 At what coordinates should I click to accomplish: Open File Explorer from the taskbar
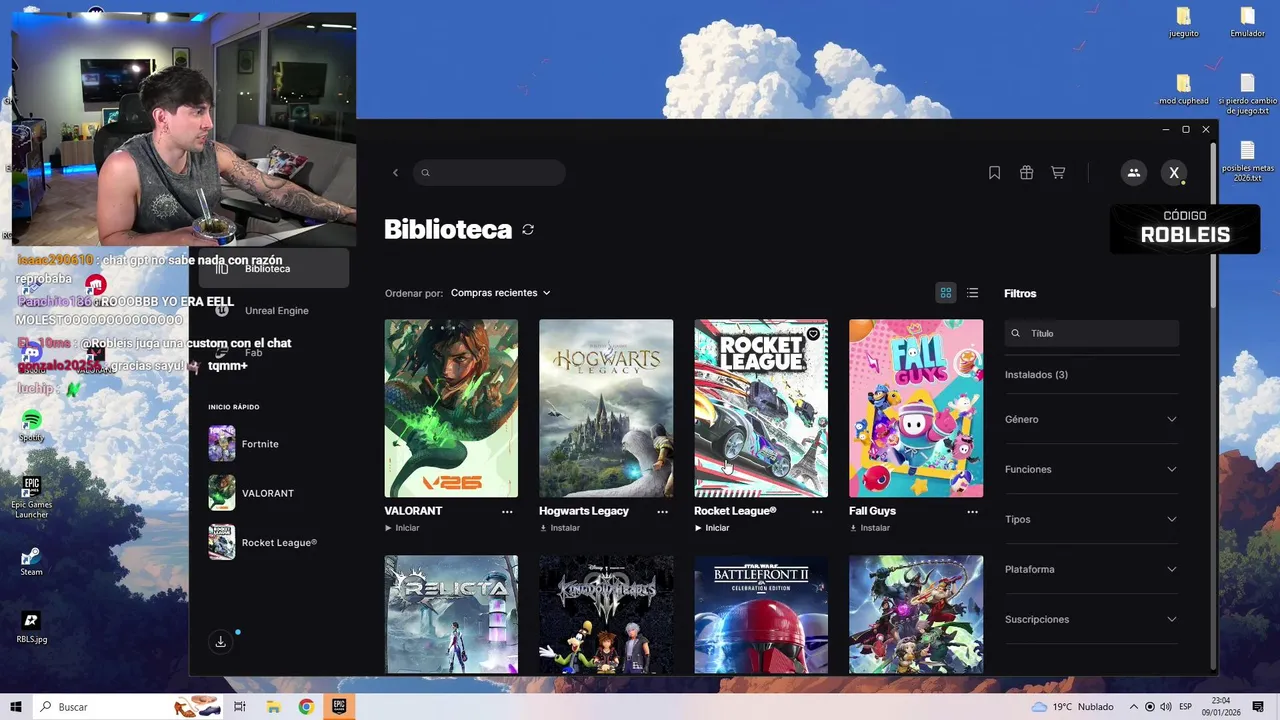coord(273,707)
